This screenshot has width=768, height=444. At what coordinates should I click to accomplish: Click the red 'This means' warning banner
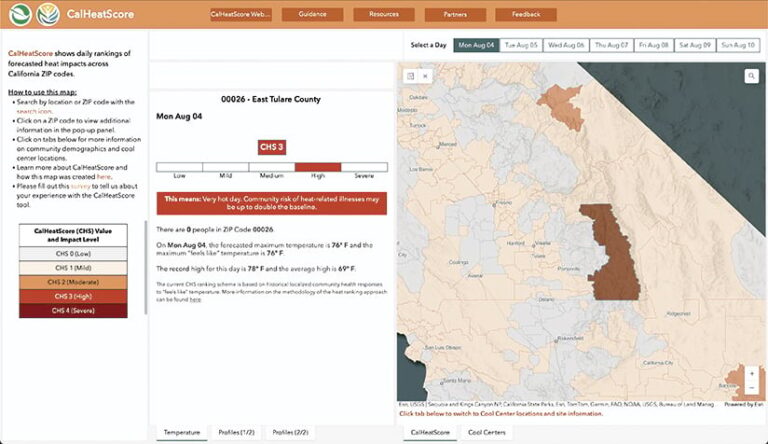coord(272,203)
